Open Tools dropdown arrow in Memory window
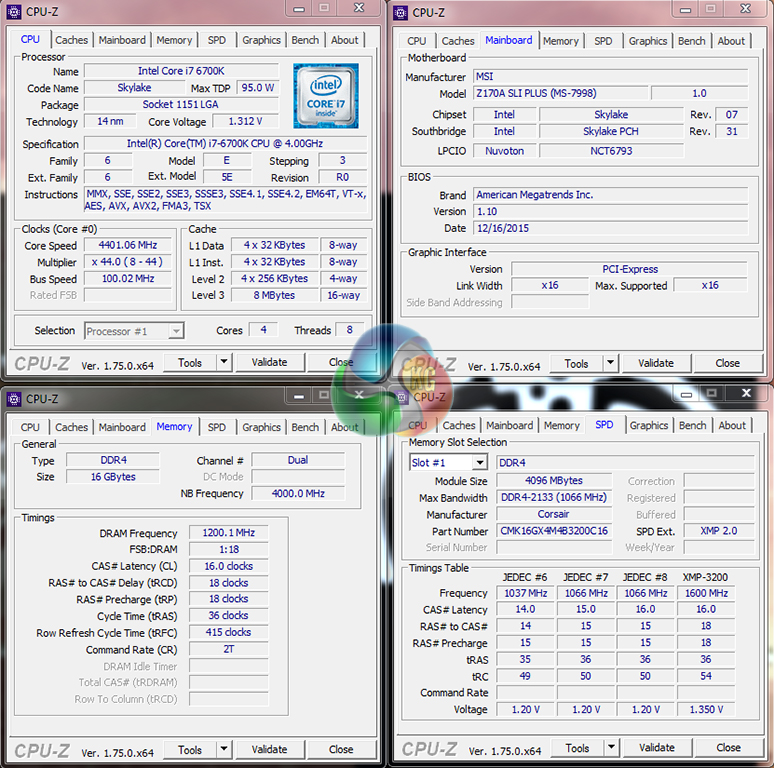This screenshot has width=774, height=768. tap(224, 749)
